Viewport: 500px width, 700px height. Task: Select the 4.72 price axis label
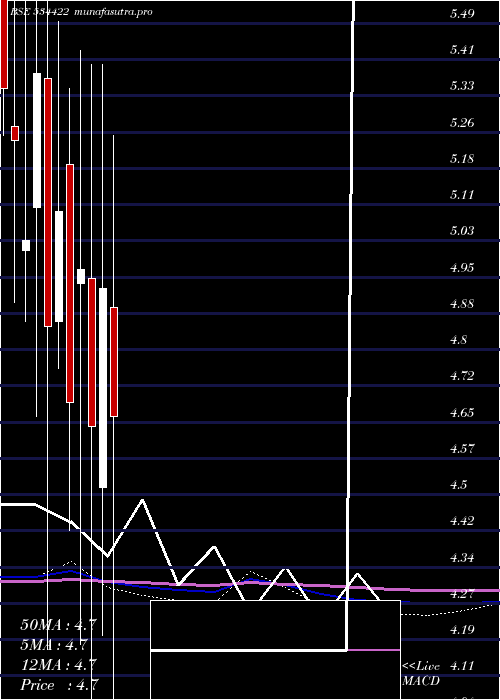(x=462, y=376)
